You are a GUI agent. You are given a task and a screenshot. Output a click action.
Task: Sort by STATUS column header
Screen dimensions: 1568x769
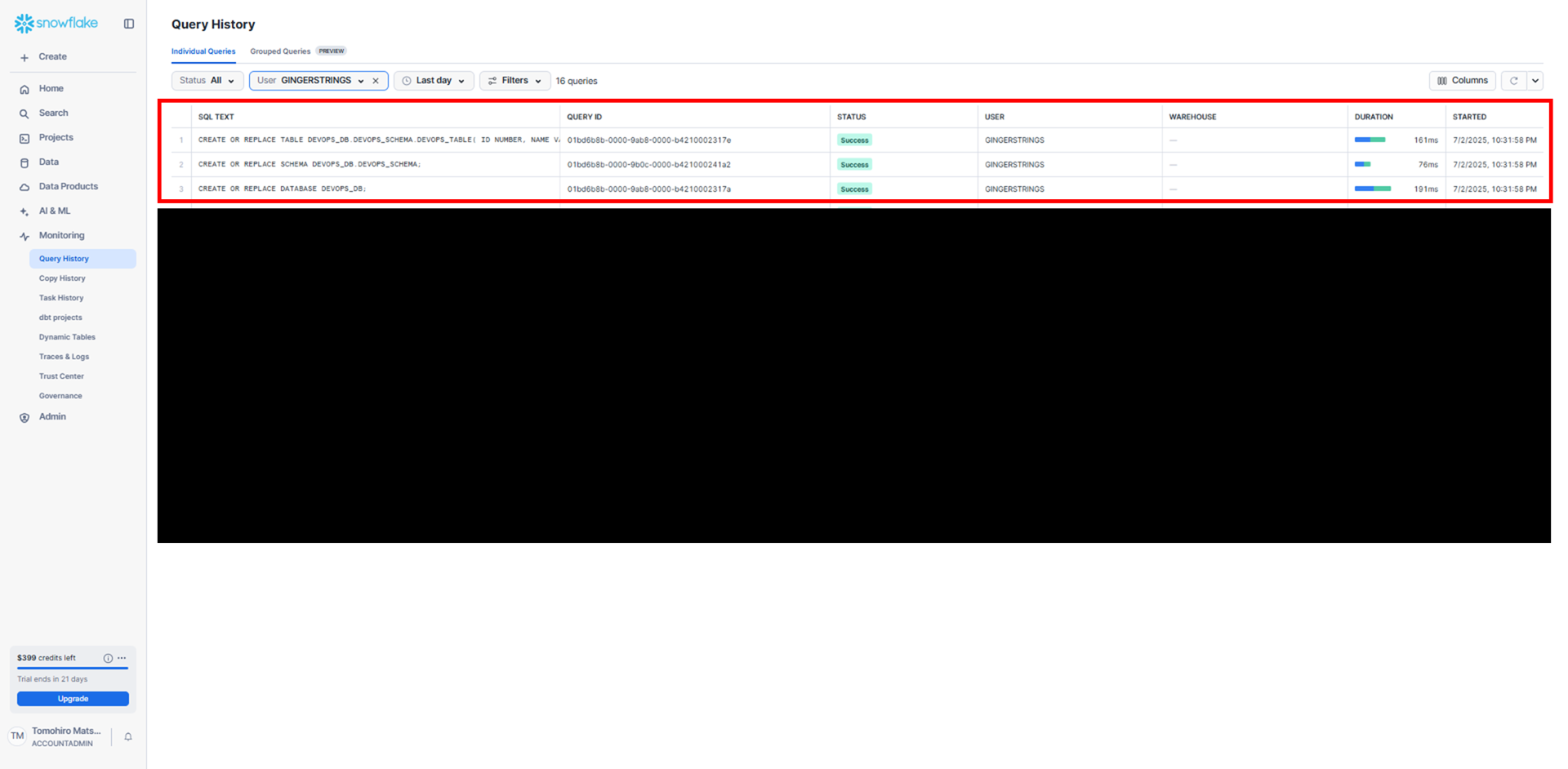[852, 117]
